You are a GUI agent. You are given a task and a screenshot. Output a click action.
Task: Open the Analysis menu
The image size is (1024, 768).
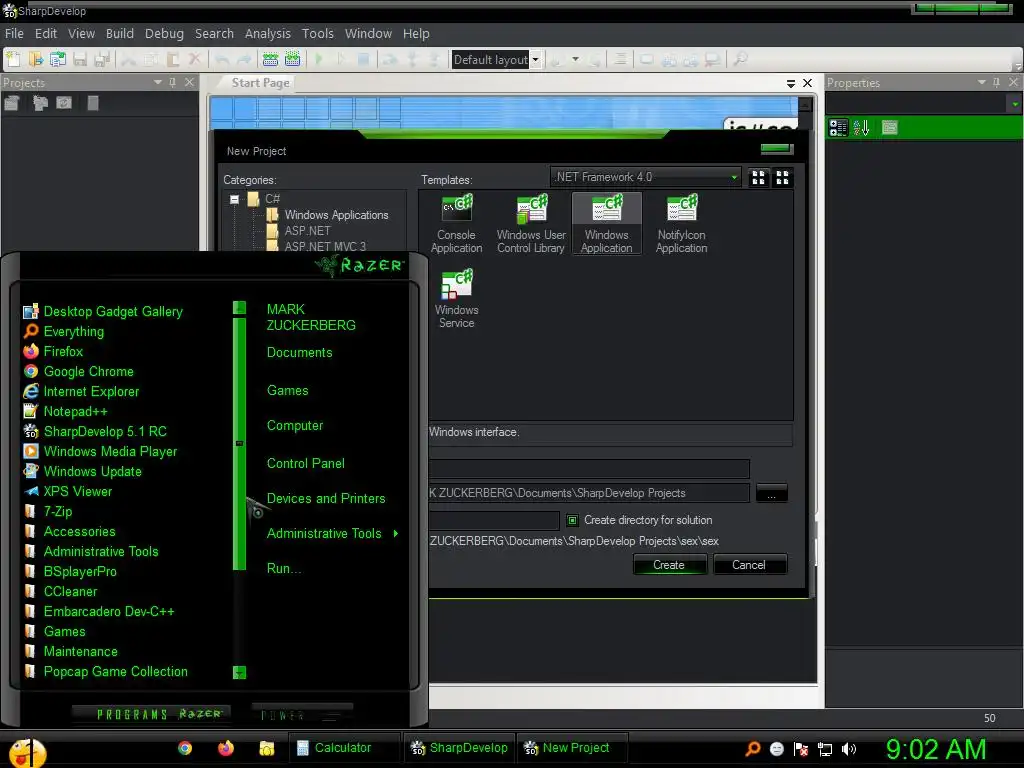[267, 33]
